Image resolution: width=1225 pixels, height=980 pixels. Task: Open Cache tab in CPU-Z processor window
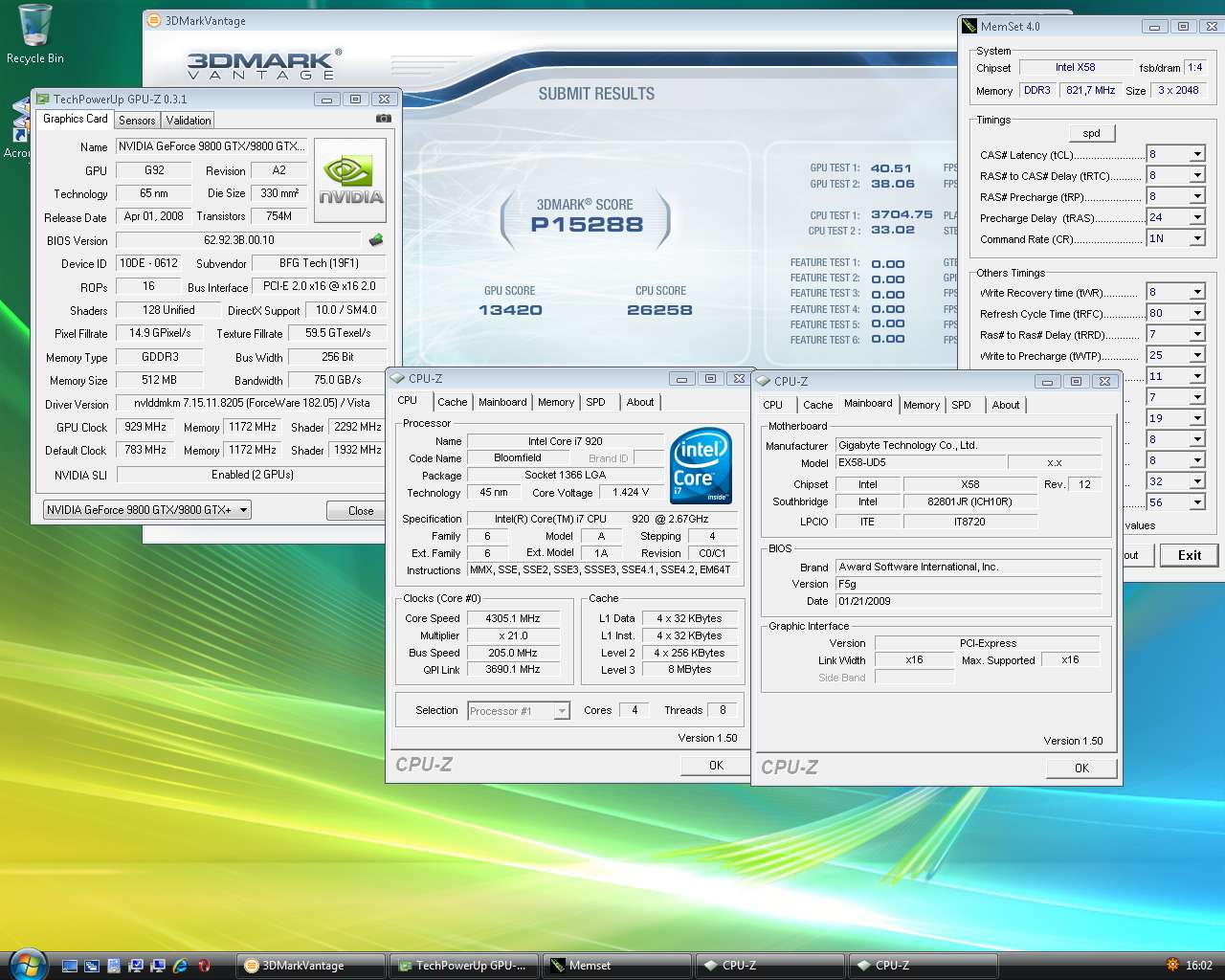point(453,403)
